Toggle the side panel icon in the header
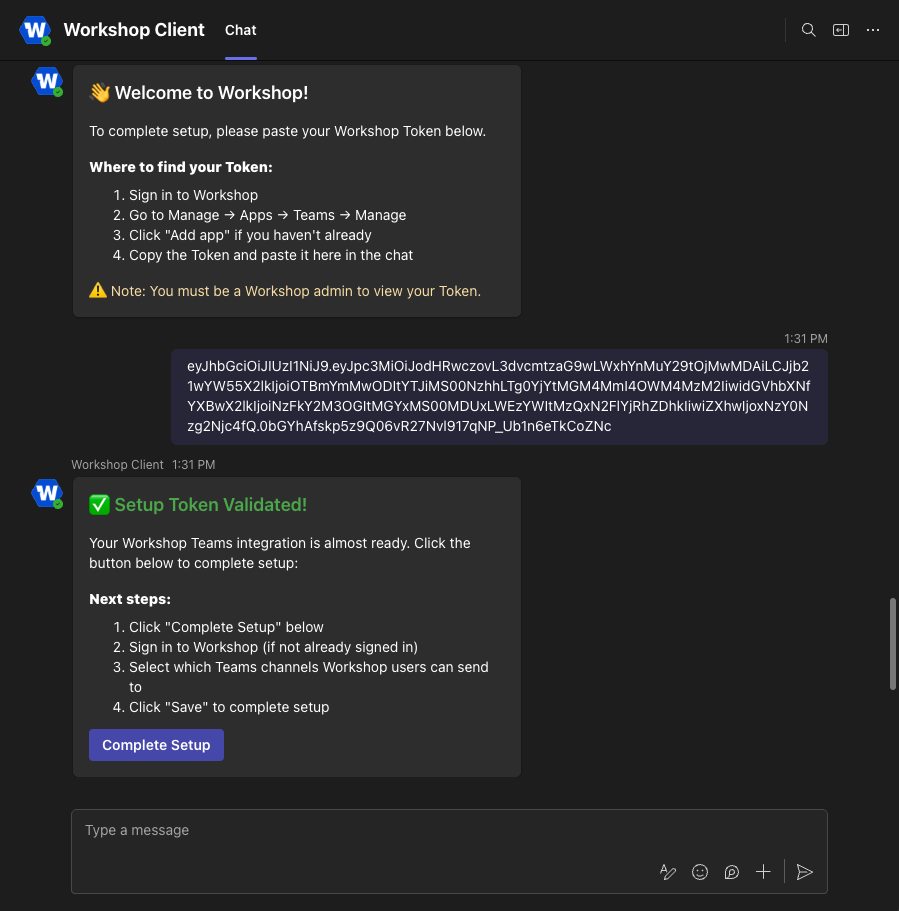Viewport: 899px width, 911px height. point(841,30)
